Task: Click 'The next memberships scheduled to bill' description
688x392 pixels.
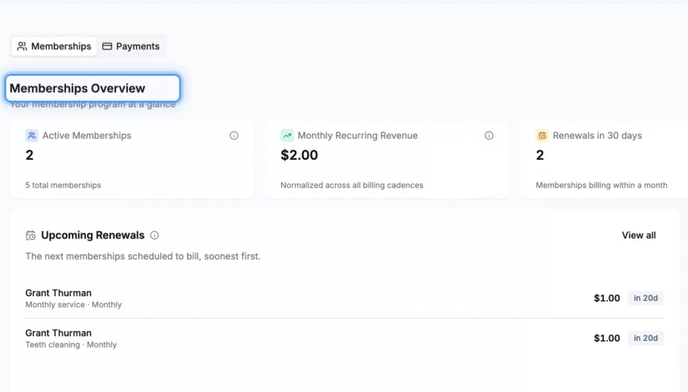Action: [143, 256]
